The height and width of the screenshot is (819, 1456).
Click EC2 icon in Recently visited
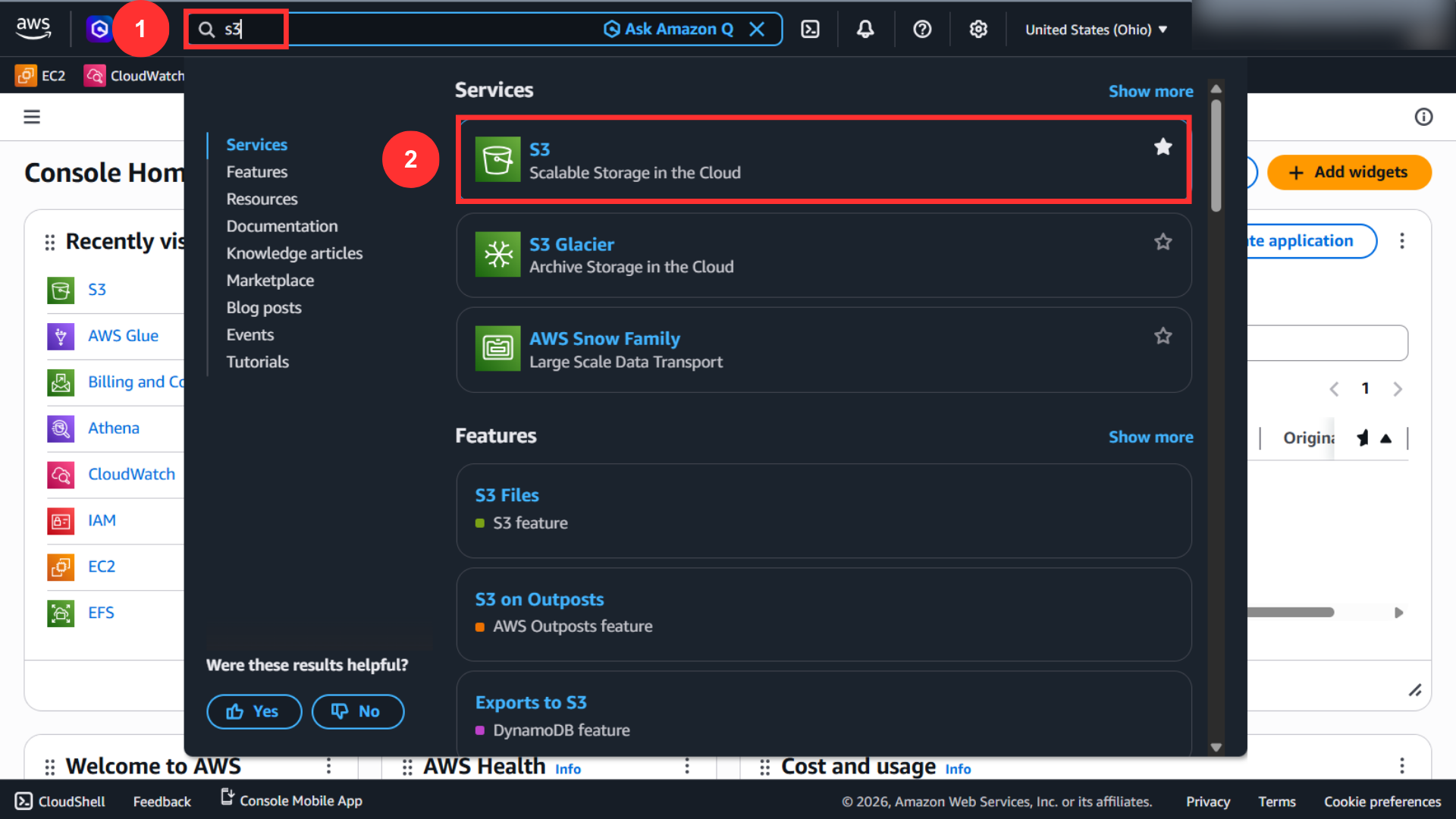(x=61, y=566)
